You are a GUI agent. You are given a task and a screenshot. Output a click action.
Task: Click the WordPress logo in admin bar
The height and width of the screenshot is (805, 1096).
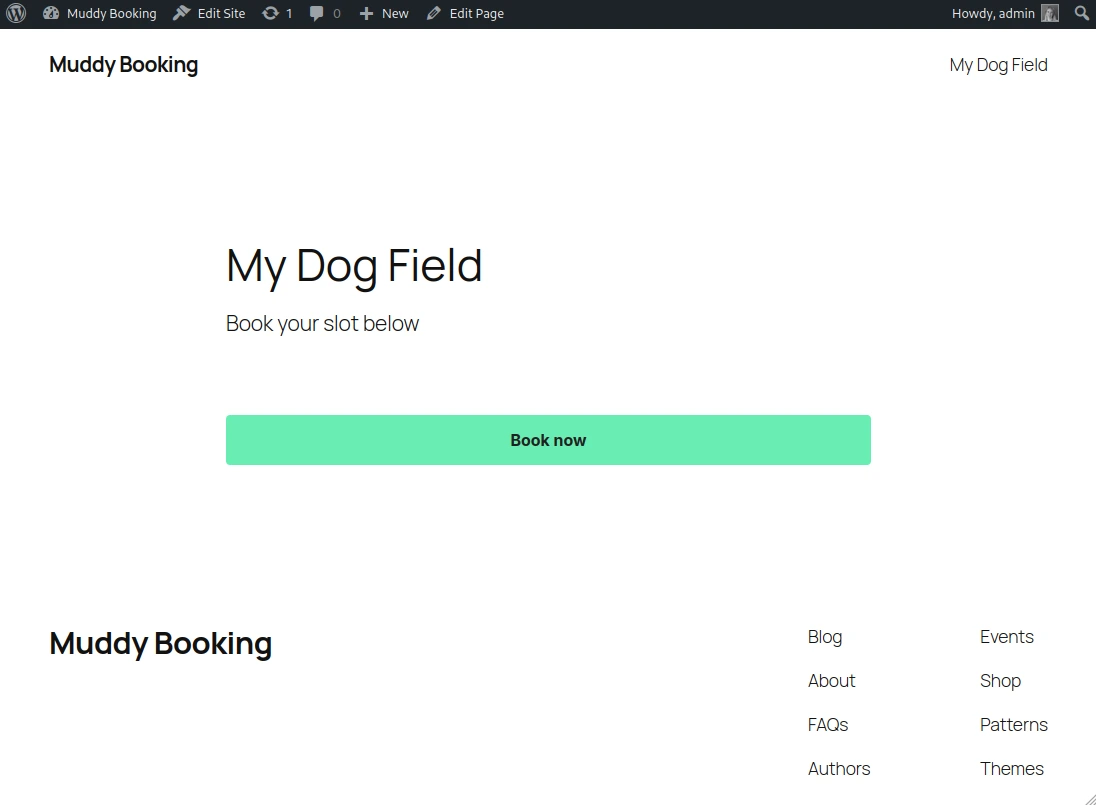pyautogui.click(x=15, y=13)
